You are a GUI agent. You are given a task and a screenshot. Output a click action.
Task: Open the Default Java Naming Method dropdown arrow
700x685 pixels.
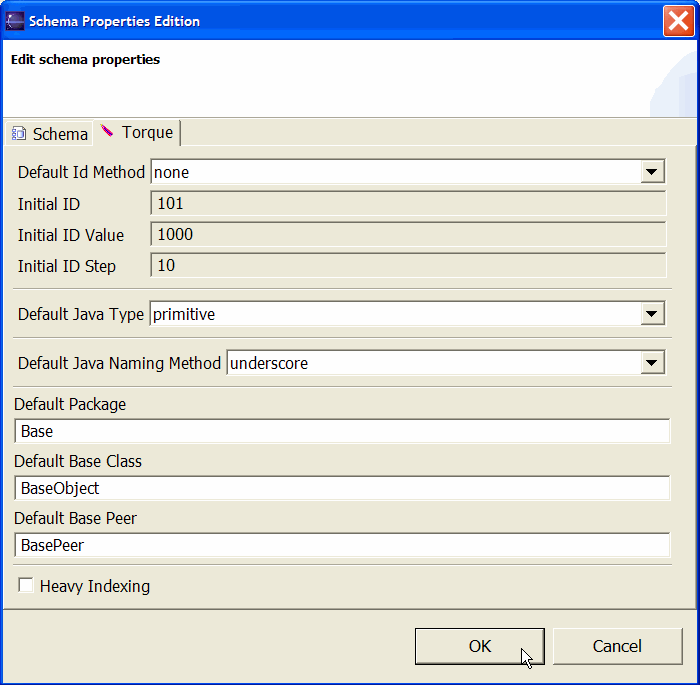[652, 363]
